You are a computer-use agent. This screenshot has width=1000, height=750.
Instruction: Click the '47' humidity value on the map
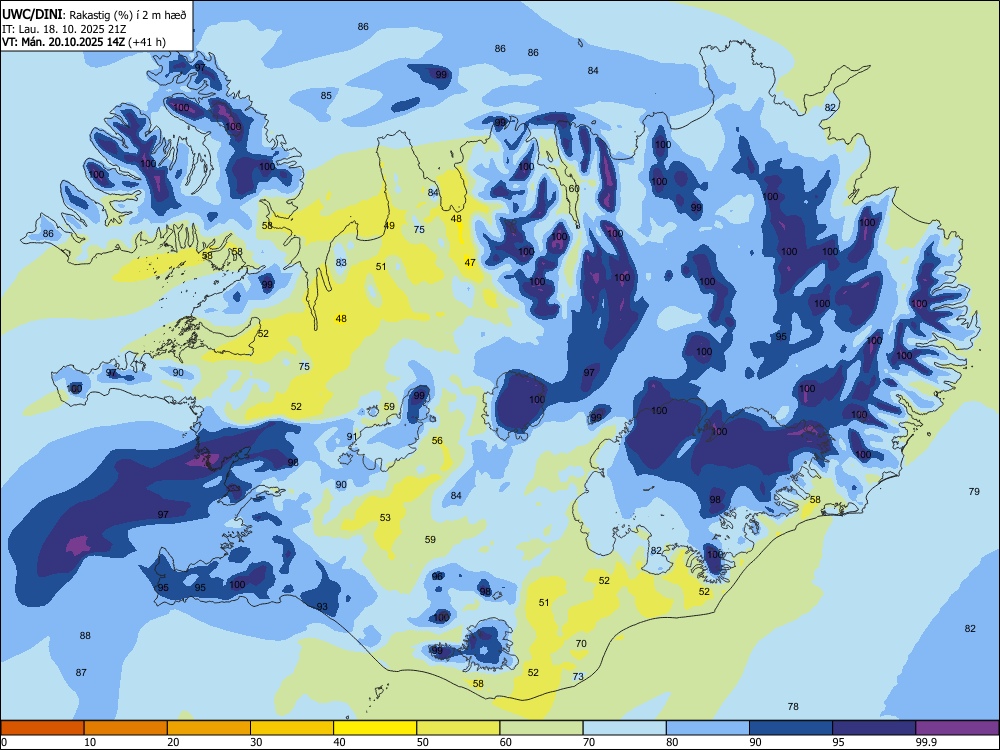tap(470, 262)
